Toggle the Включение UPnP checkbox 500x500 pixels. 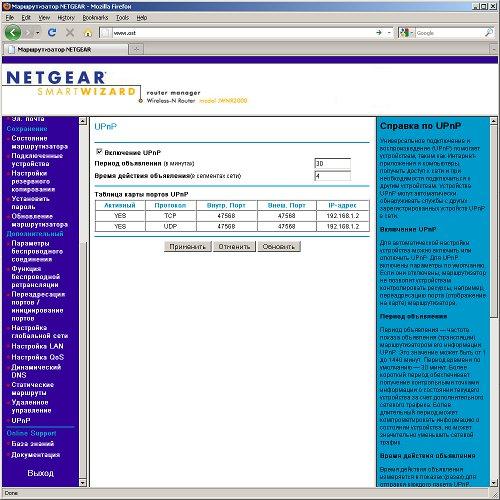[x=99, y=152]
